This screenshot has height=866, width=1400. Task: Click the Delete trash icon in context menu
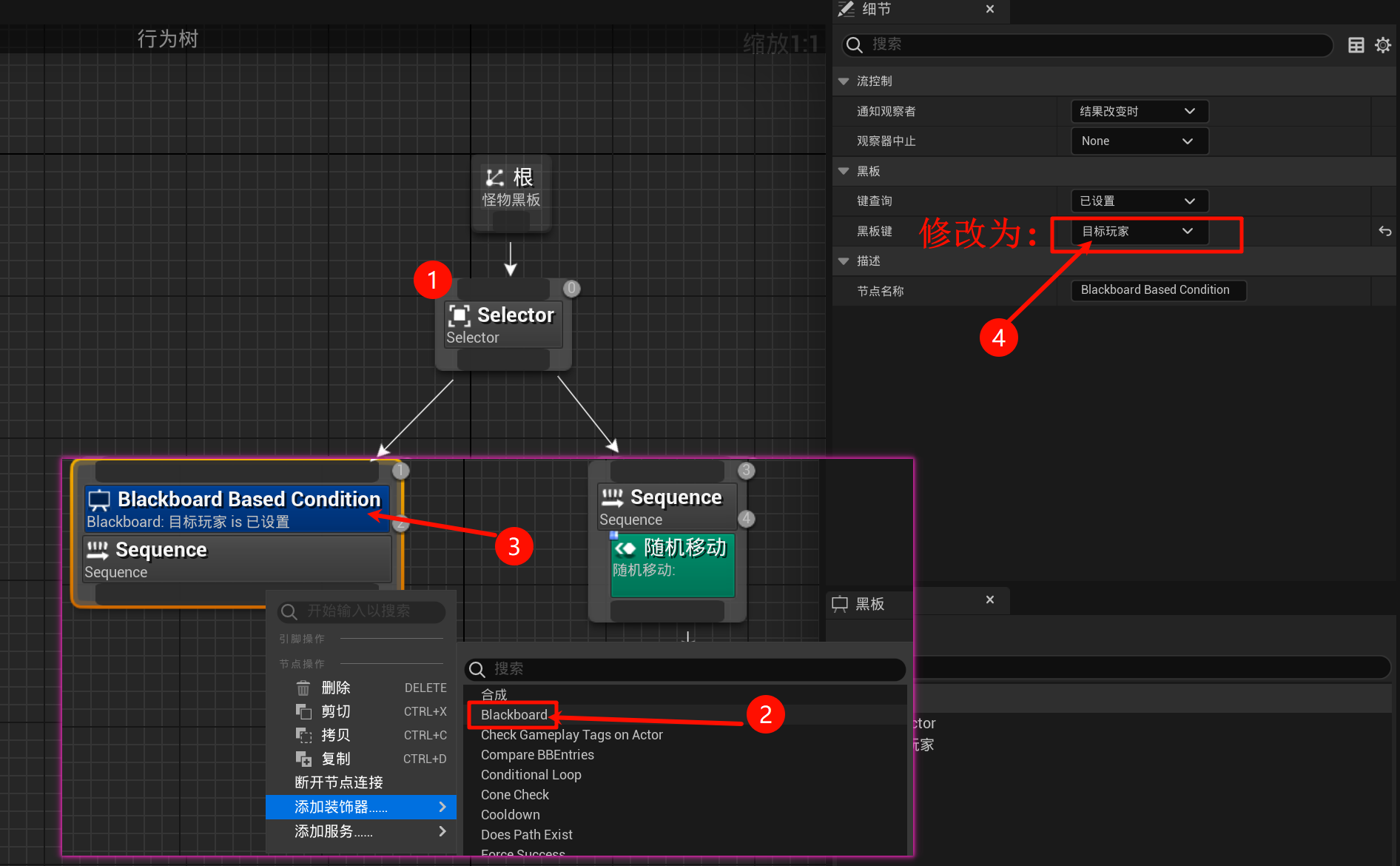(x=303, y=688)
